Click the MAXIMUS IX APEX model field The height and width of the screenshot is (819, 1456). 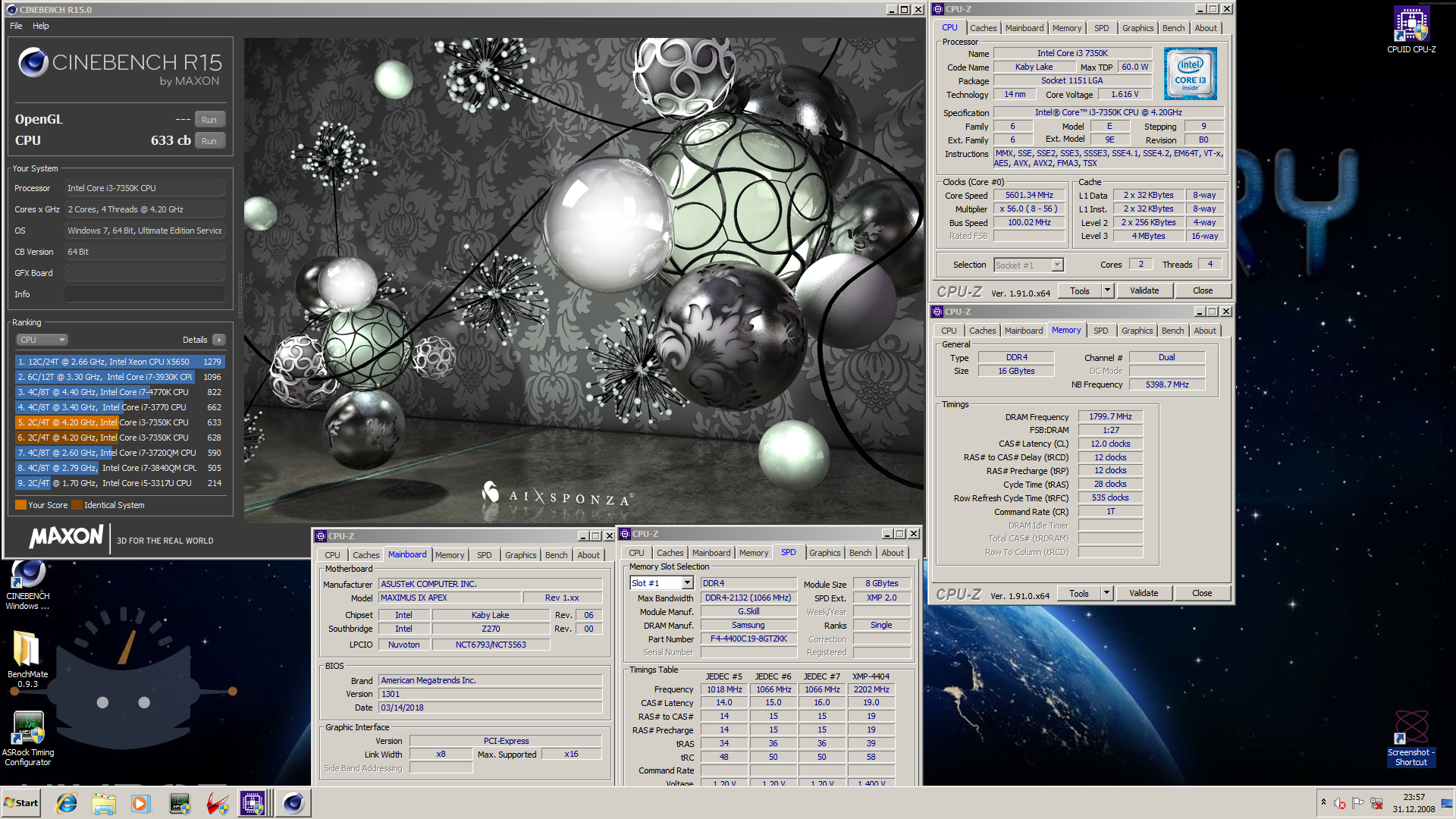point(450,598)
